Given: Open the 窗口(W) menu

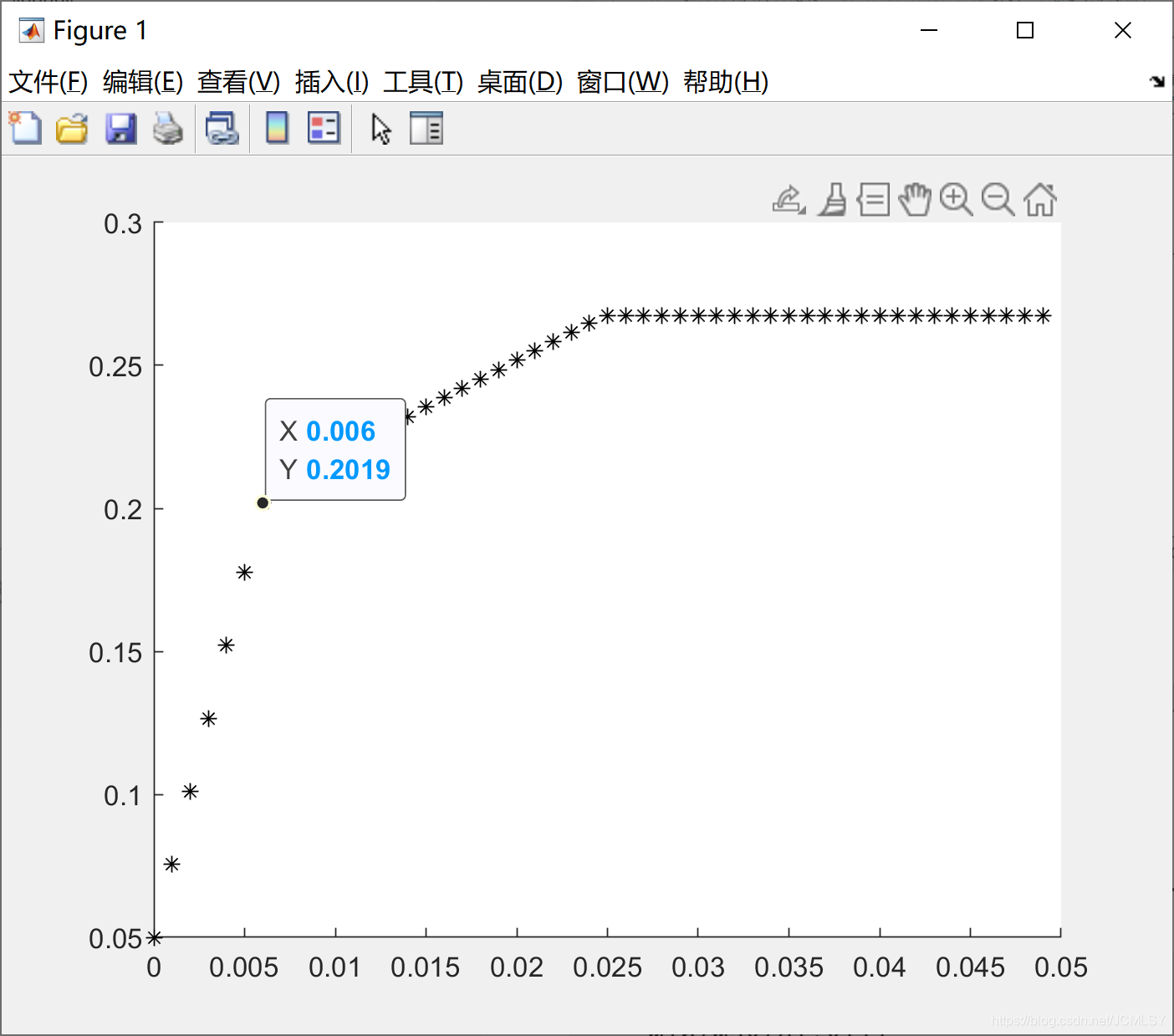Looking at the screenshot, I should click(x=623, y=82).
